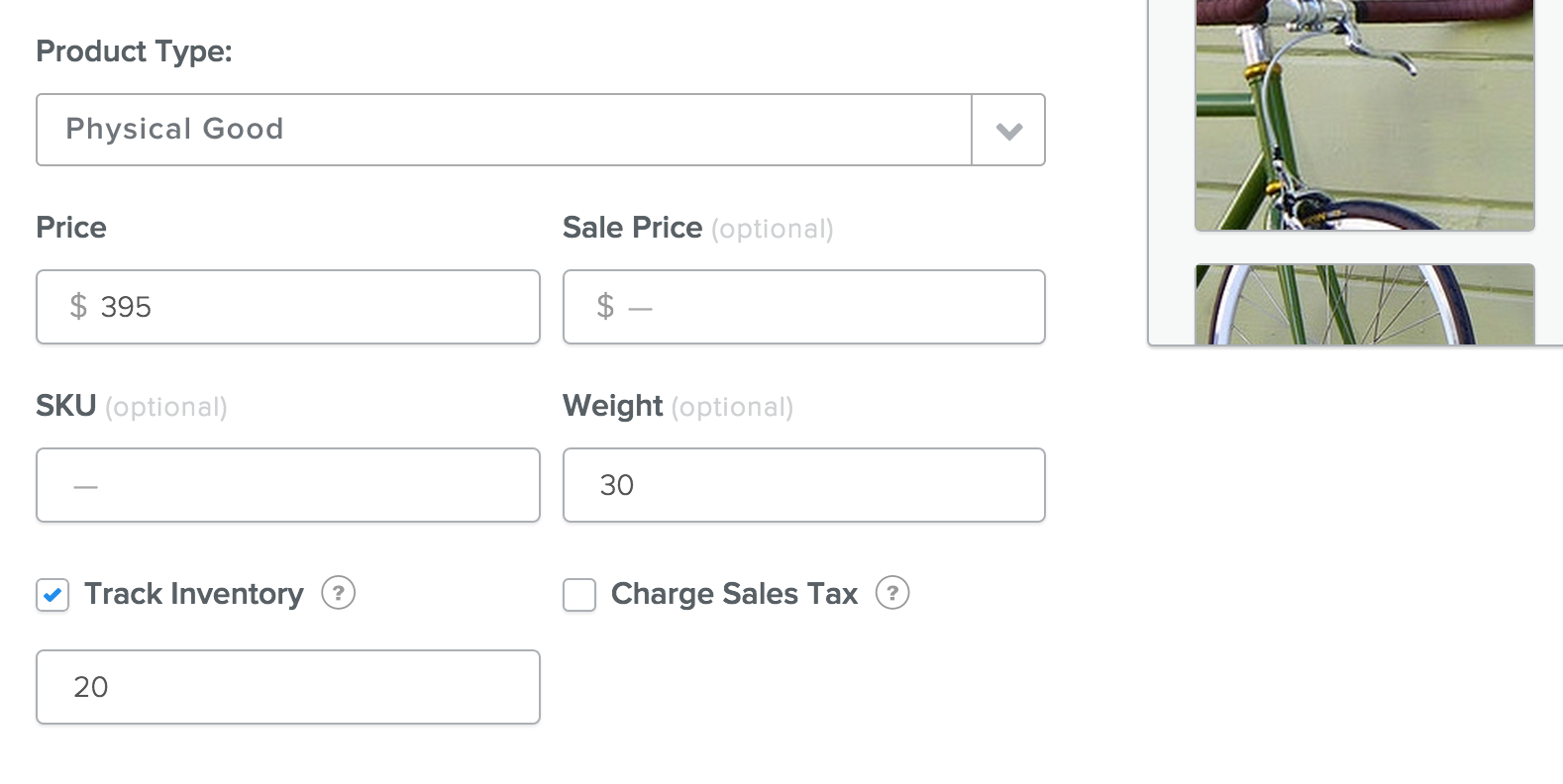
Task: Click the Track Inventory label text
Action: (x=194, y=594)
